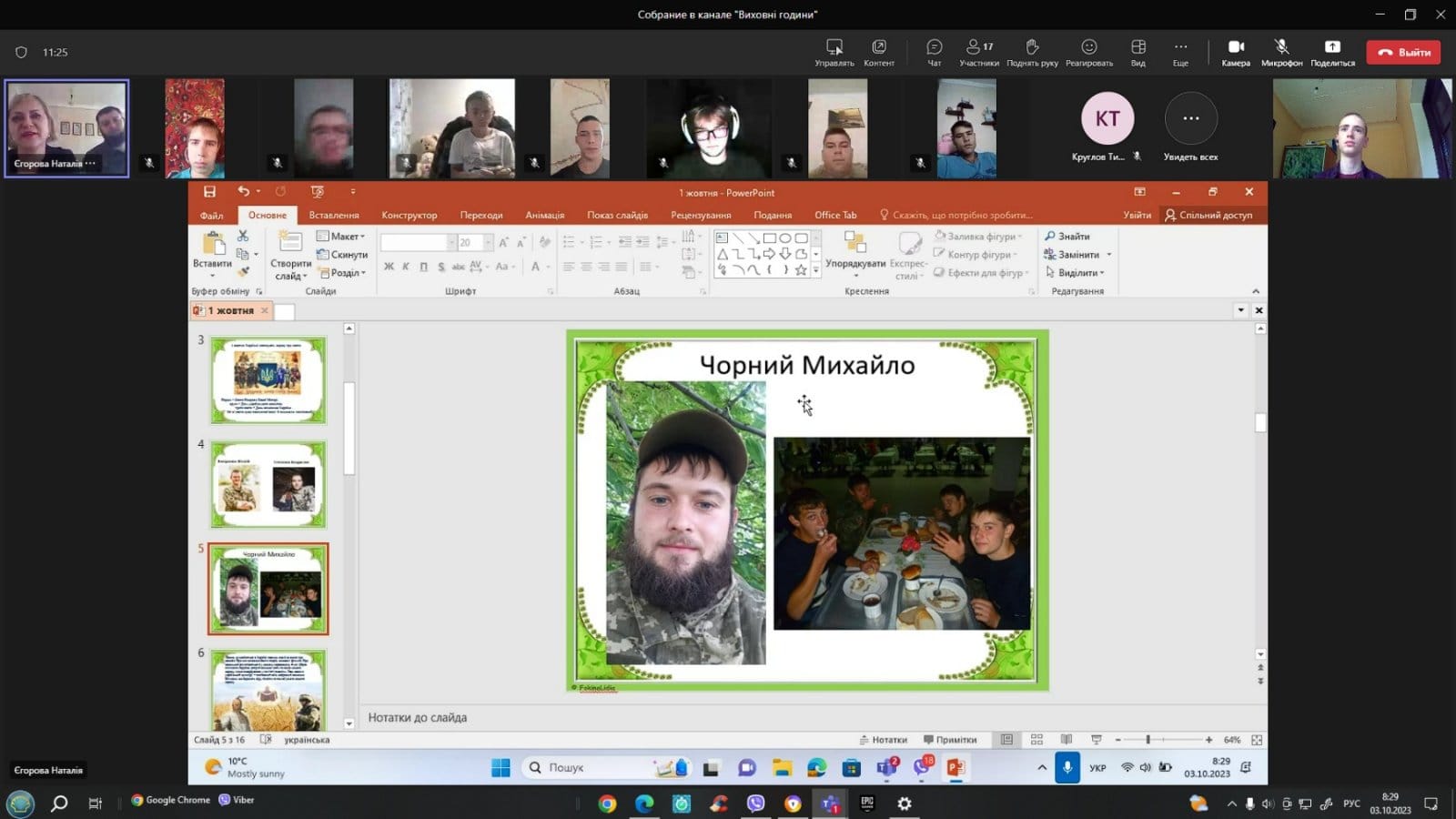Save the PowerPoint presentation
Screen dimensions: 1456x819
[x=209, y=192]
